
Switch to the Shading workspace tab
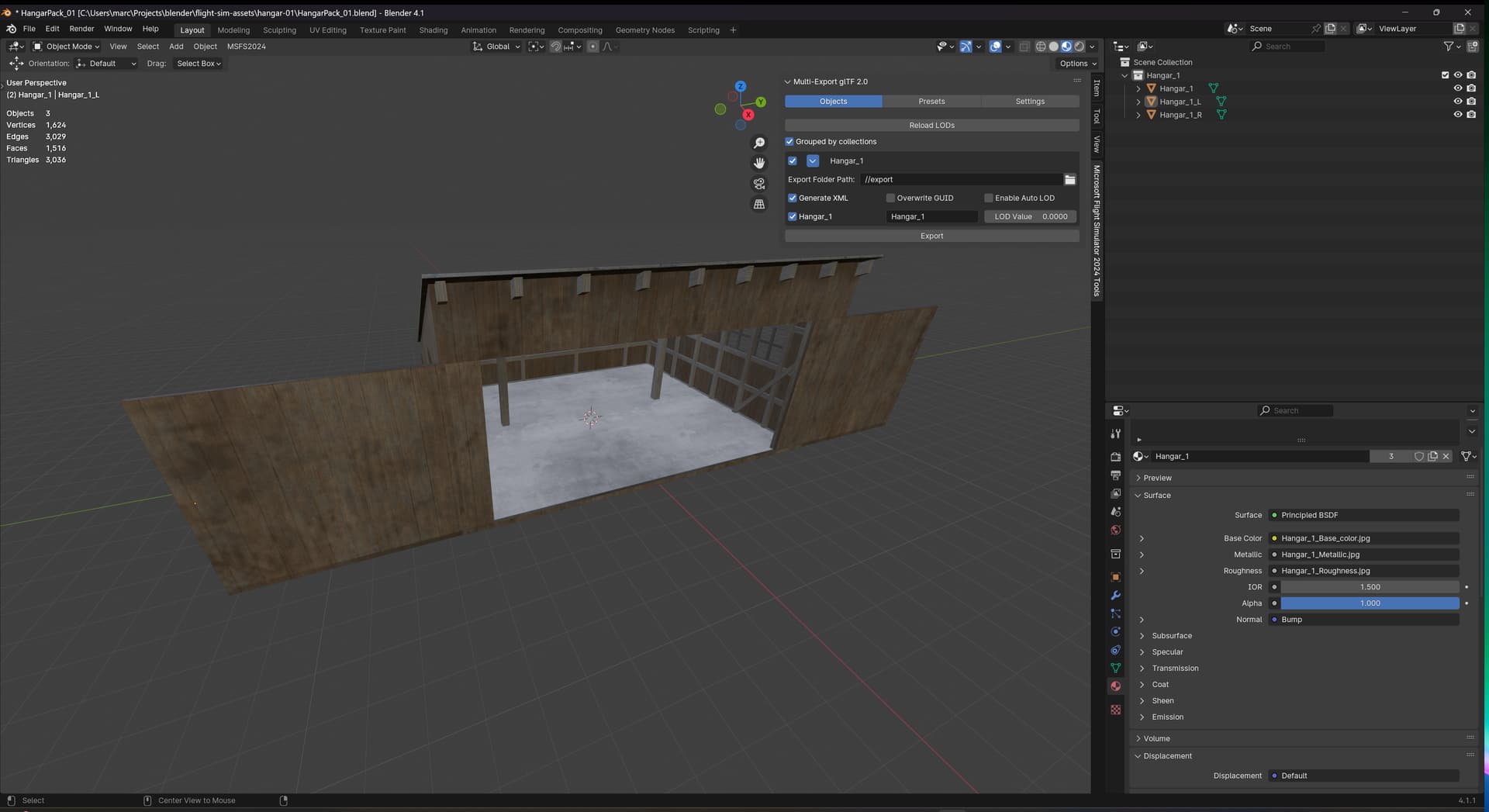434,30
